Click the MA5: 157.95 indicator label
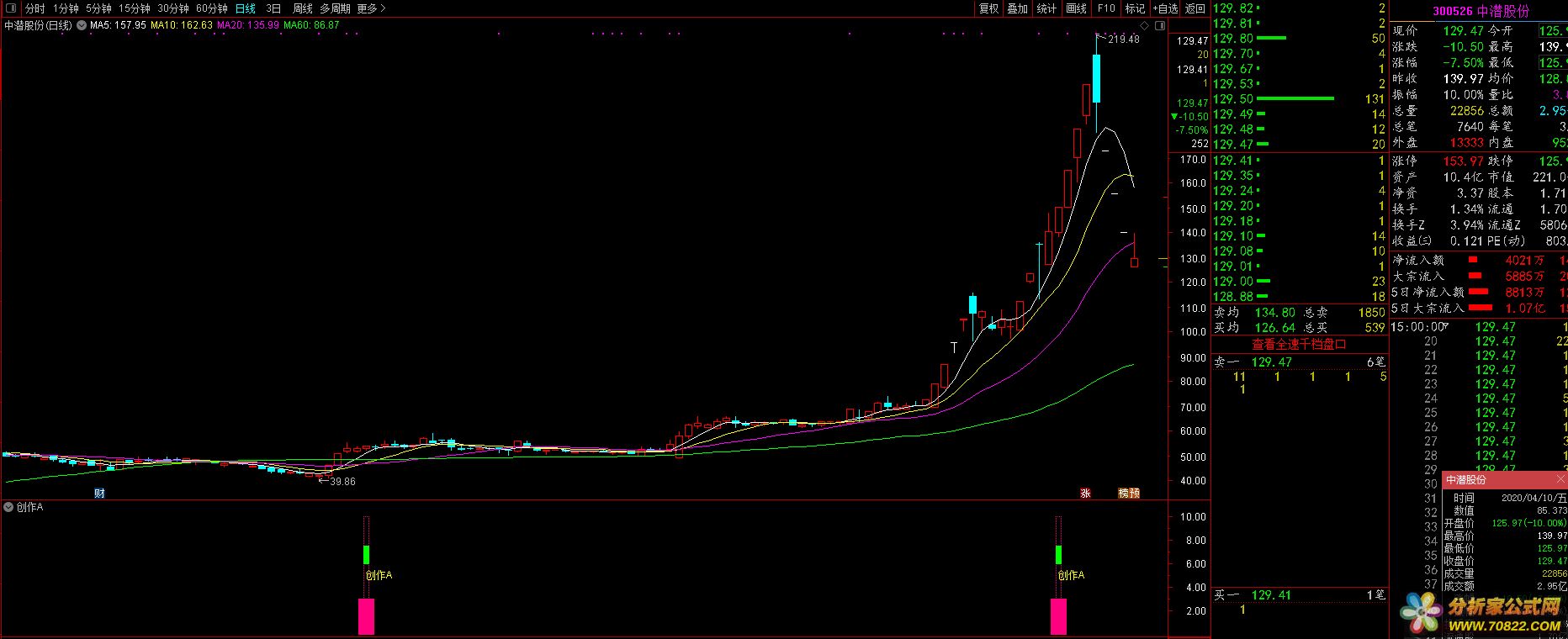This screenshot has height=639, width=1568. coord(118,25)
